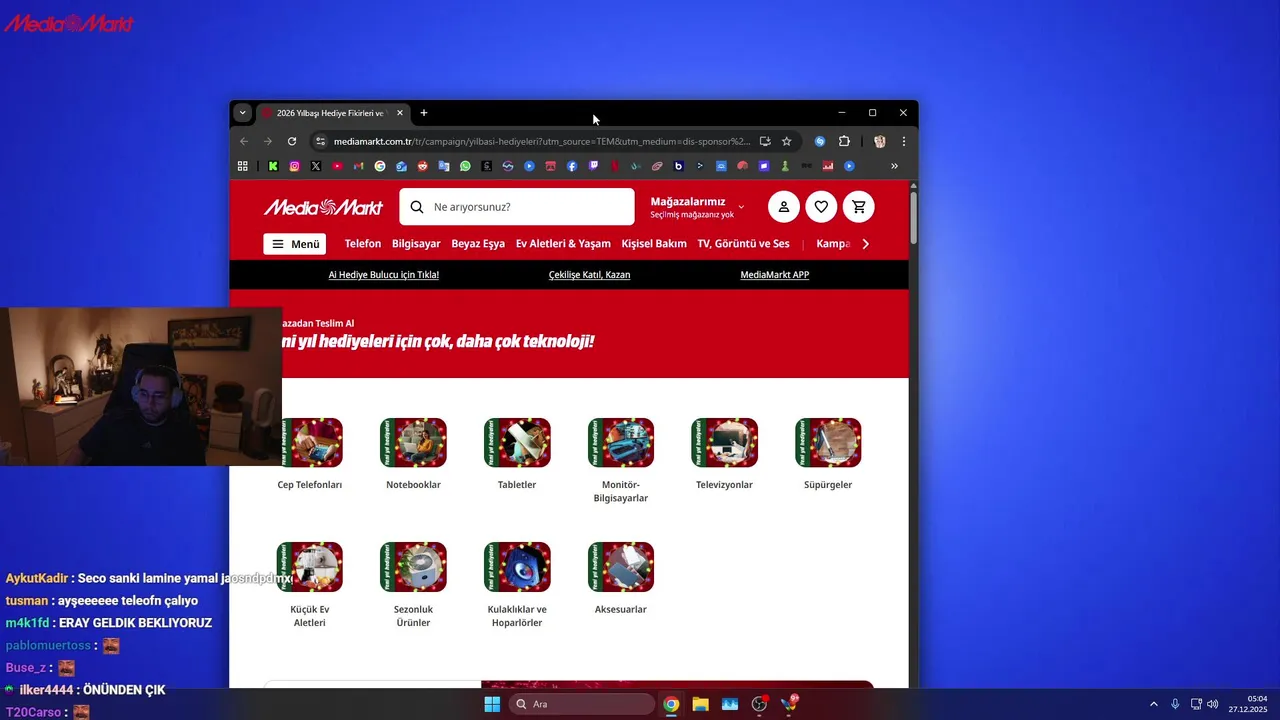Select Bilgisayar category
Viewport: 1280px width, 720px height.
[416, 244]
